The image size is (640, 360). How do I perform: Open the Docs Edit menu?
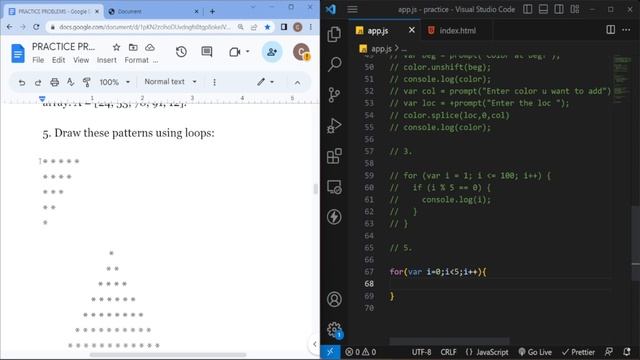[x=58, y=60]
